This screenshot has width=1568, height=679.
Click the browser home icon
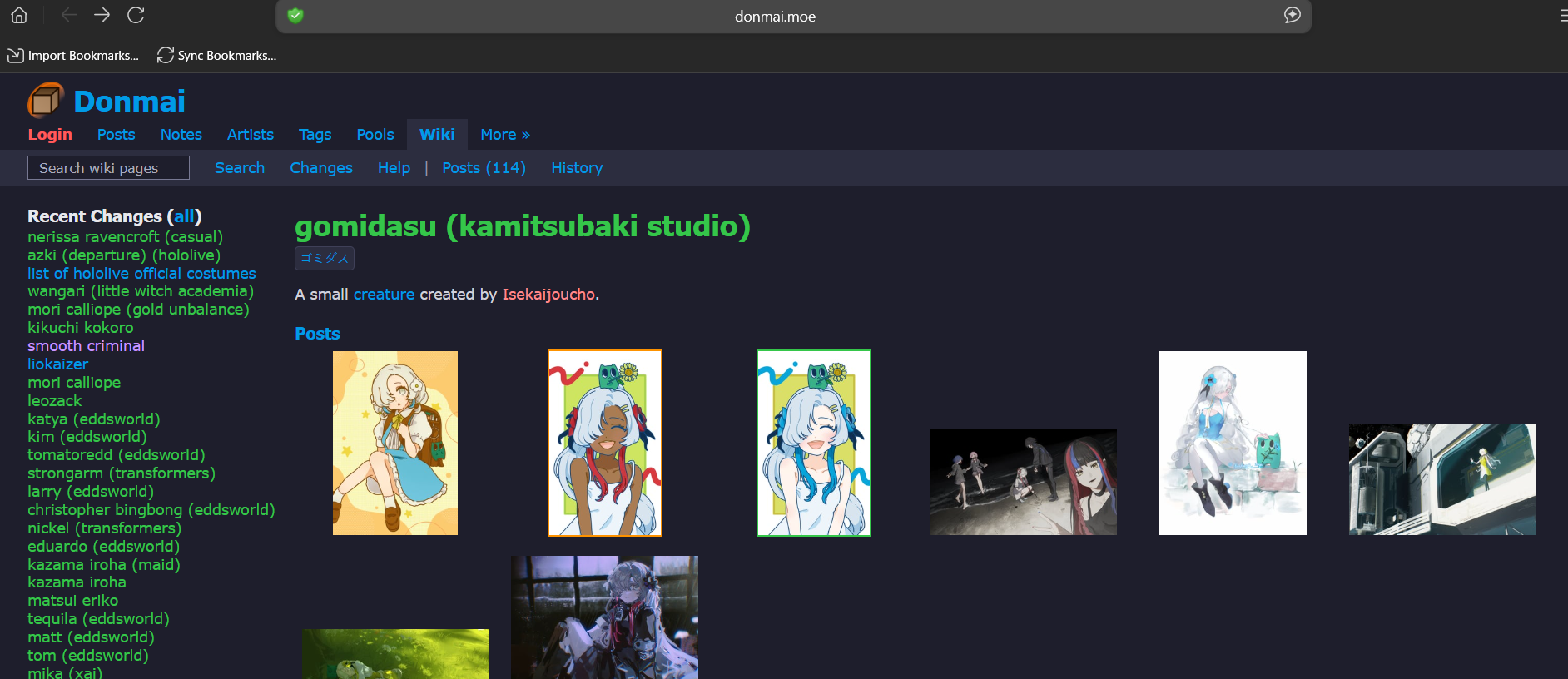[19, 15]
